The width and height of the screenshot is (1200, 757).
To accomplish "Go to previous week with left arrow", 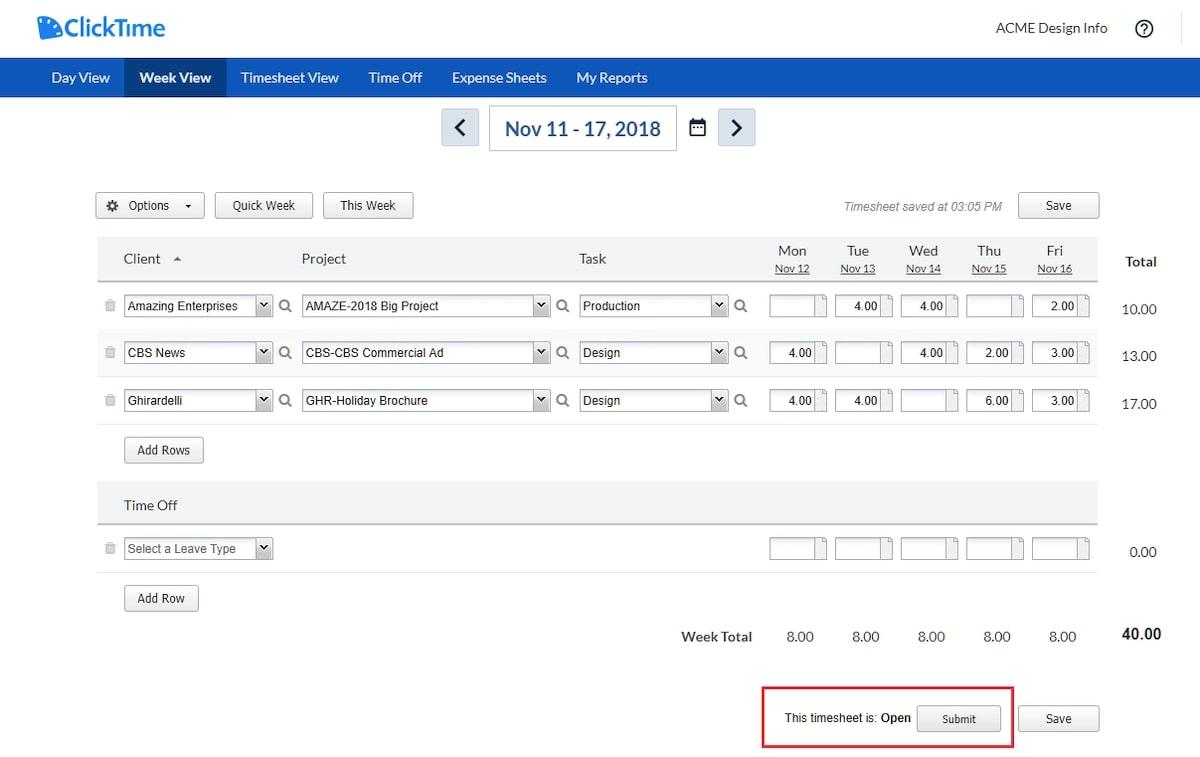I will point(460,128).
